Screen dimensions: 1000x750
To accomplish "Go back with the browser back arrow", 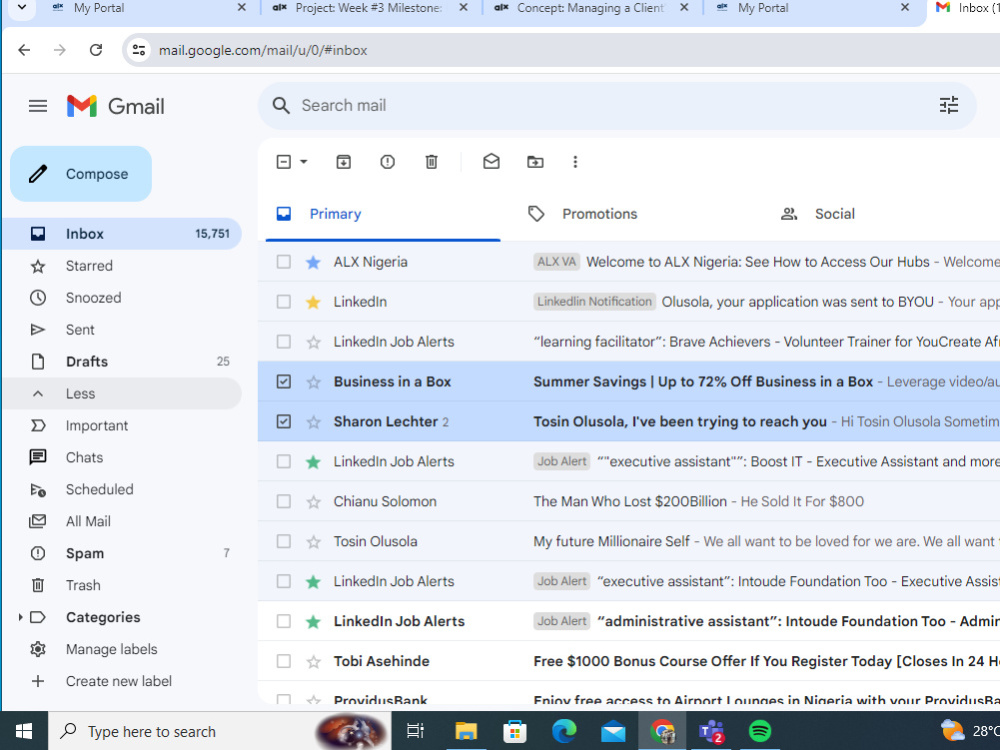I will click(24, 50).
